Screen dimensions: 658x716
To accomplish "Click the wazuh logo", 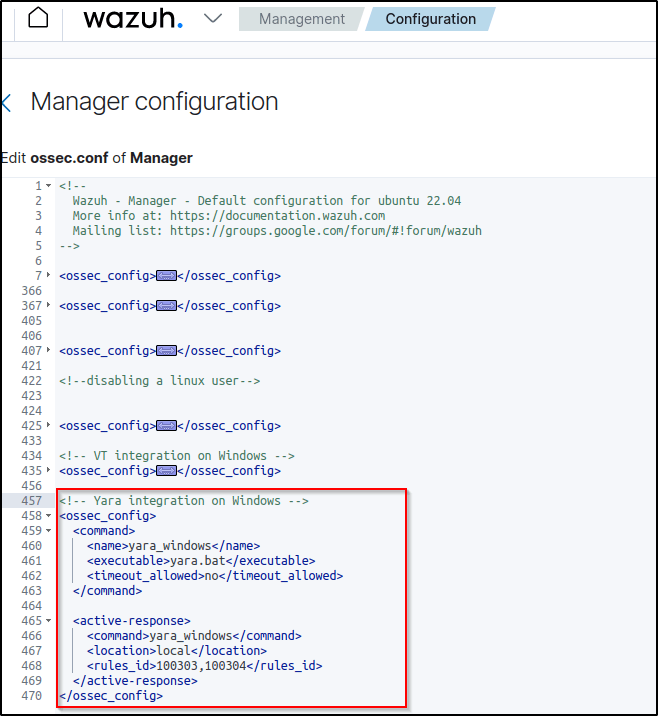I will tap(132, 19).
